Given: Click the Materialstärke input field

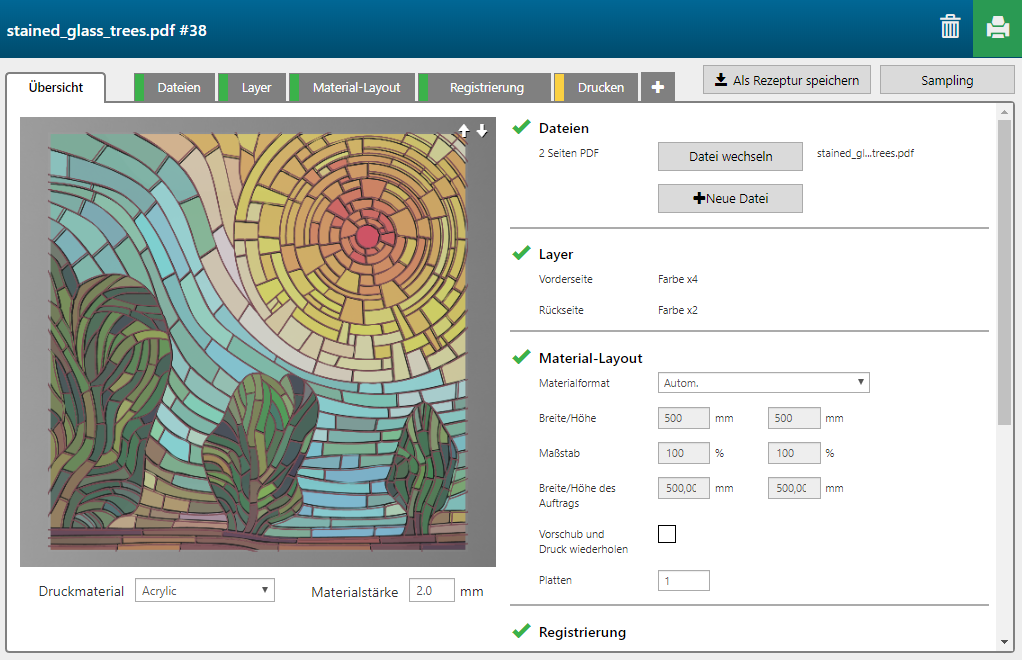Looking at the screenshot, I should (432, 591).
